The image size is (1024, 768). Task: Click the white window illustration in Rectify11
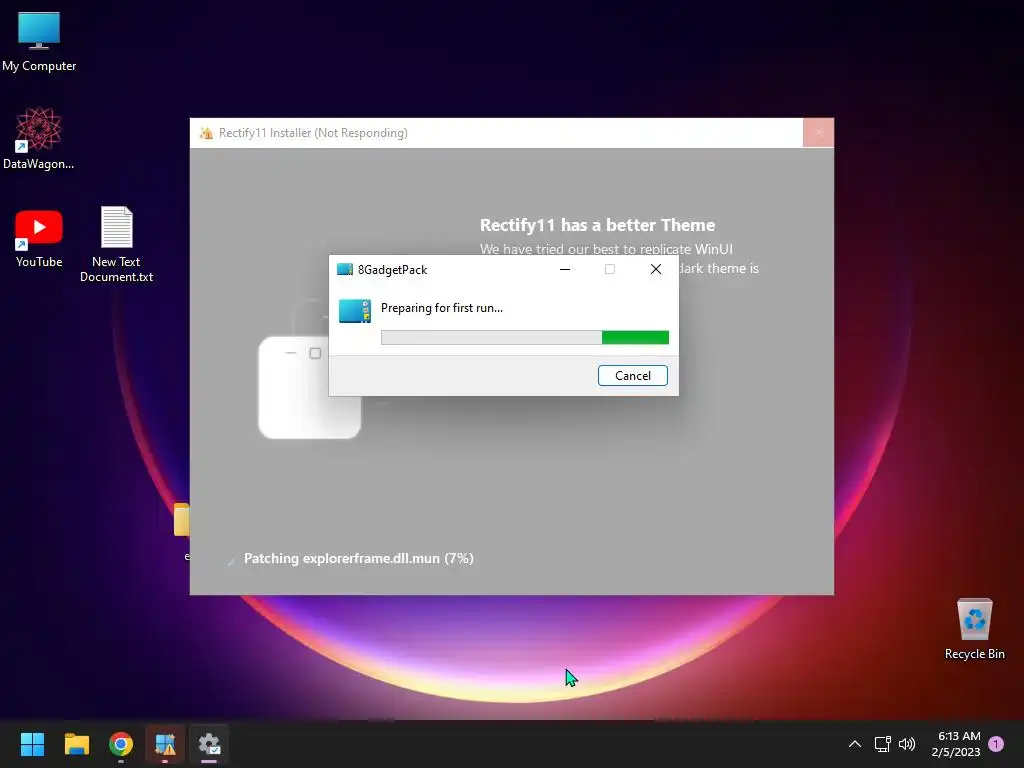tap(310, 387)
